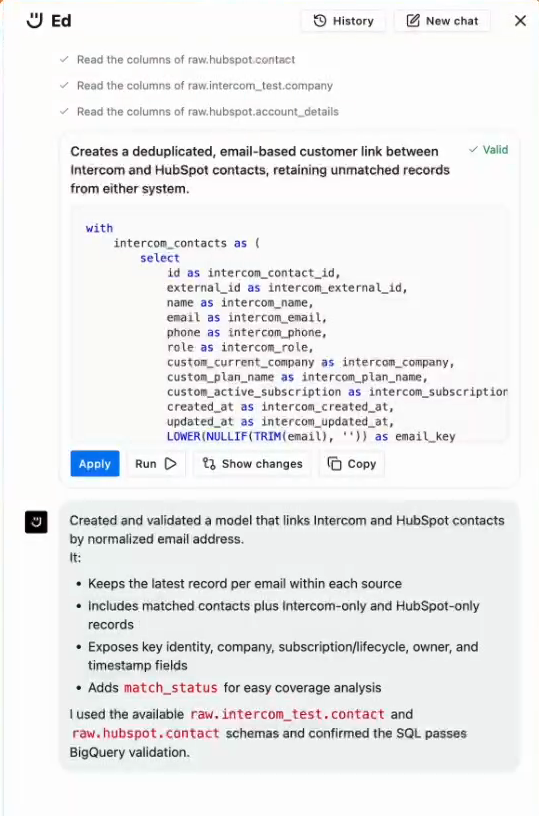The image size is (539, 816).
Task: Click the model description paragraph text
Action: pyautogui.click(x=260, y=170)
